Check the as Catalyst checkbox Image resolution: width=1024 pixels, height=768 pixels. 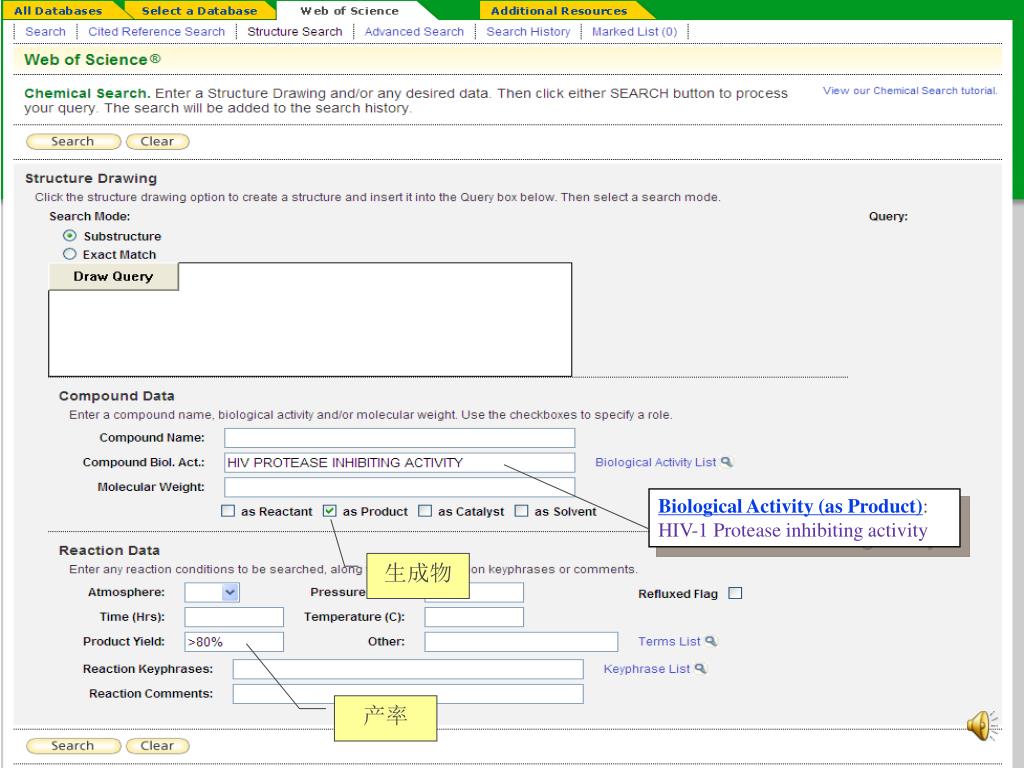pyautogui.click(x=425, y=511)
